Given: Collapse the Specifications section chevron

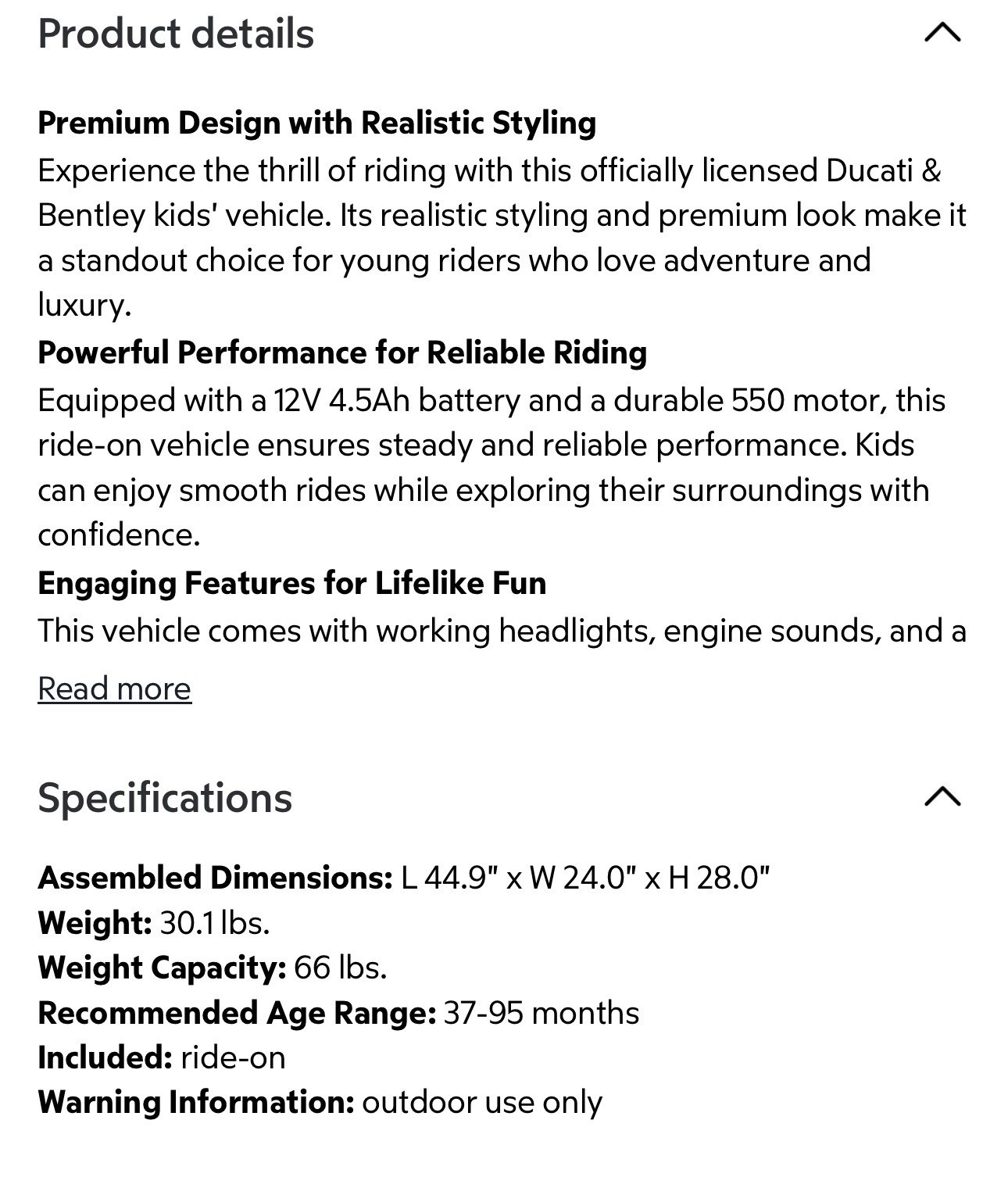Looking at the screenshot, I should 942,796.
